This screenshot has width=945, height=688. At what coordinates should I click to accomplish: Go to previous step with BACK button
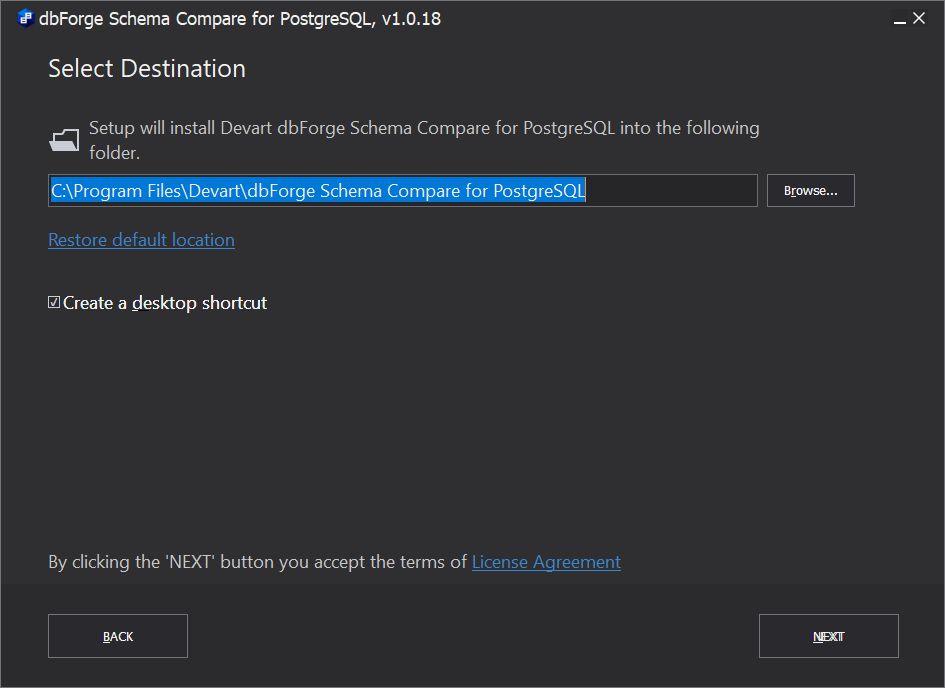point(118,636)
